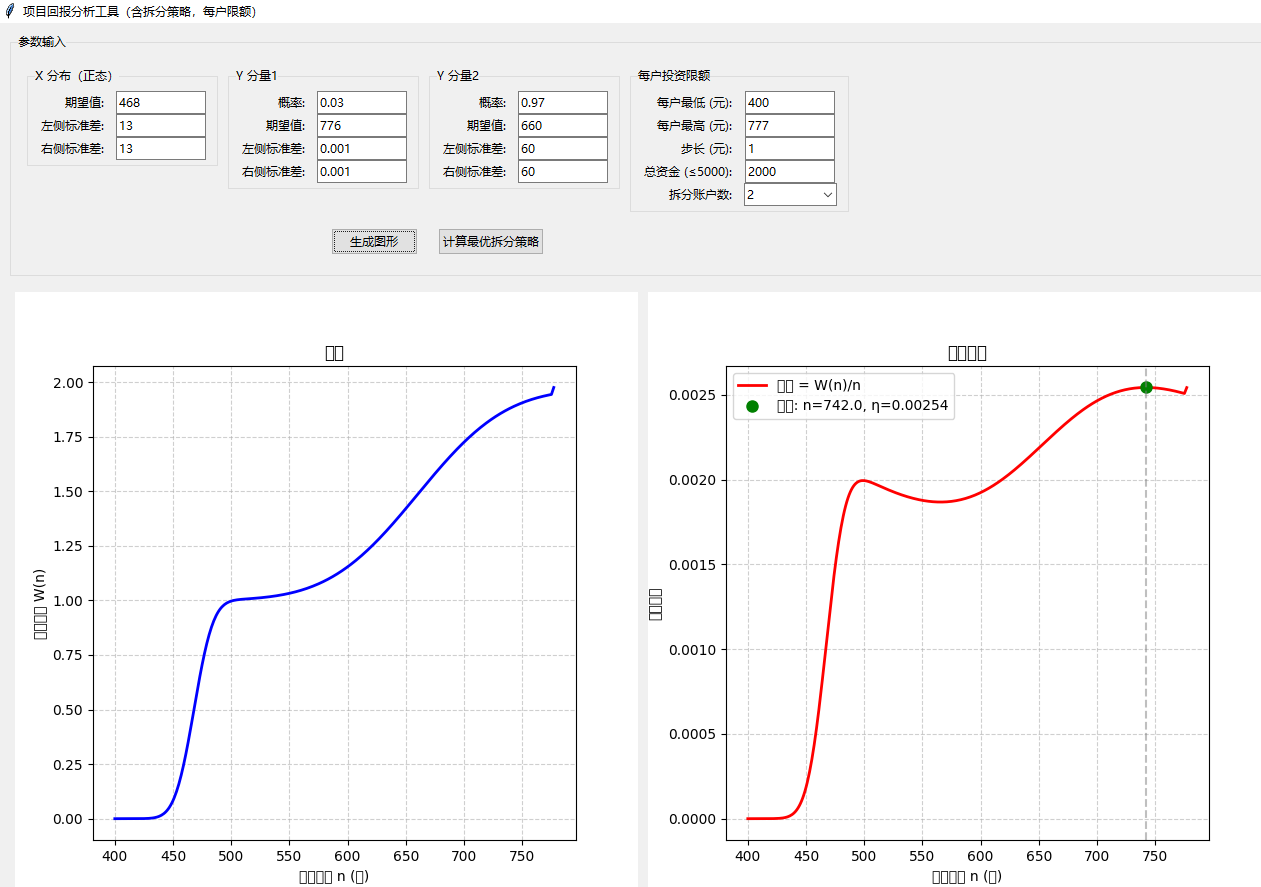Click the X 分布 左侧标准差 field
Viewport: 1261px width, 887px height.
pos(161,126)
